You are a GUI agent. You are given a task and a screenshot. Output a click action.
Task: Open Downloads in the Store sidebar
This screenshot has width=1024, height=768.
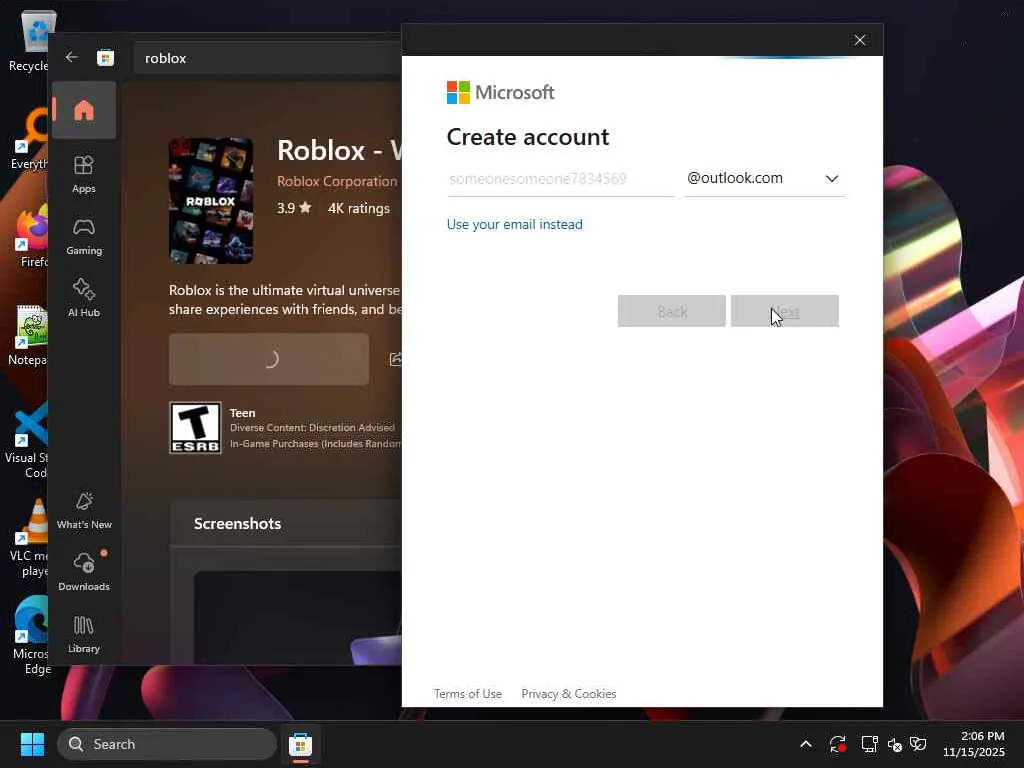[84, 572]
